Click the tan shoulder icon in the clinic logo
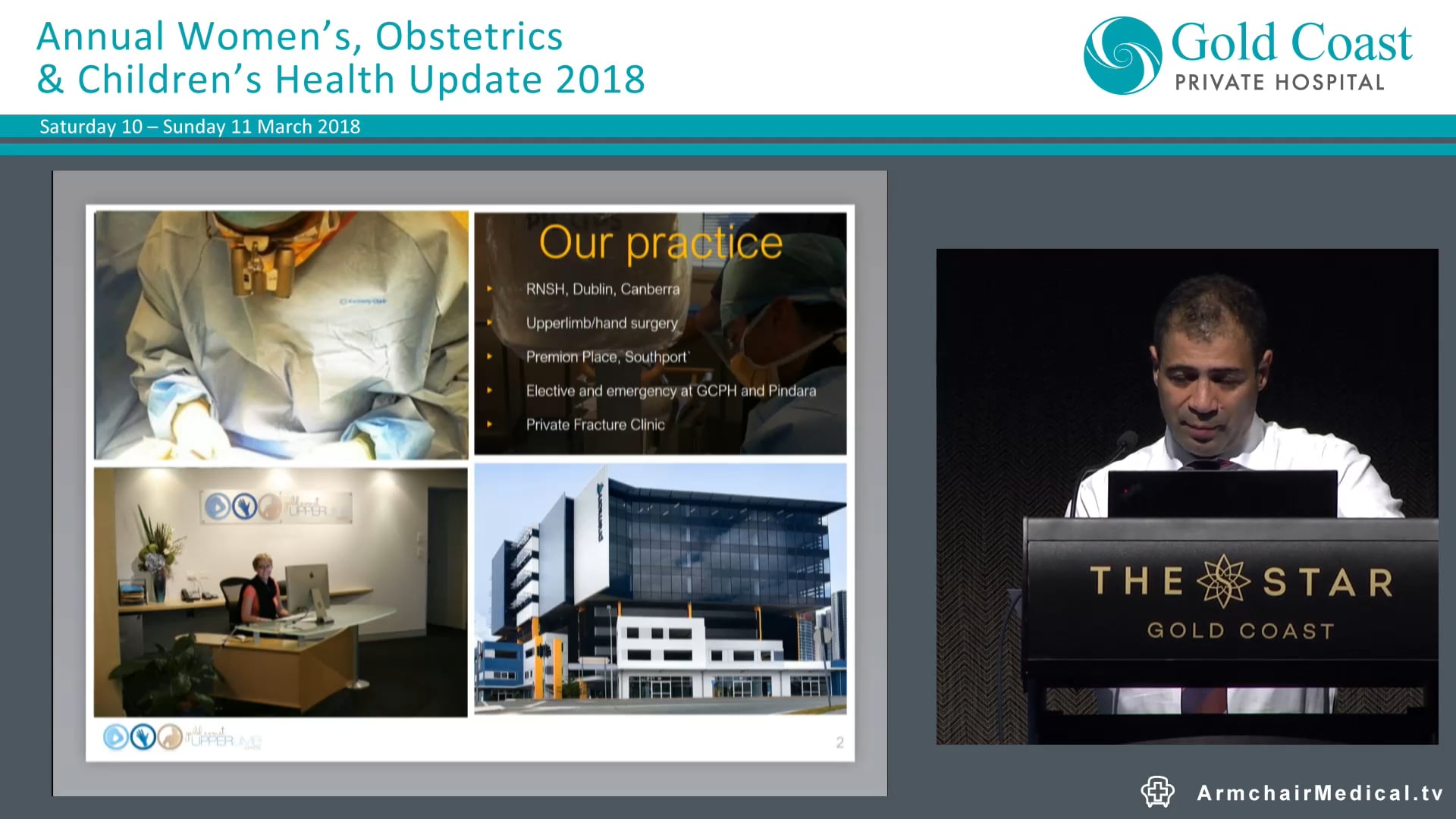 click(x=169, y=737)
